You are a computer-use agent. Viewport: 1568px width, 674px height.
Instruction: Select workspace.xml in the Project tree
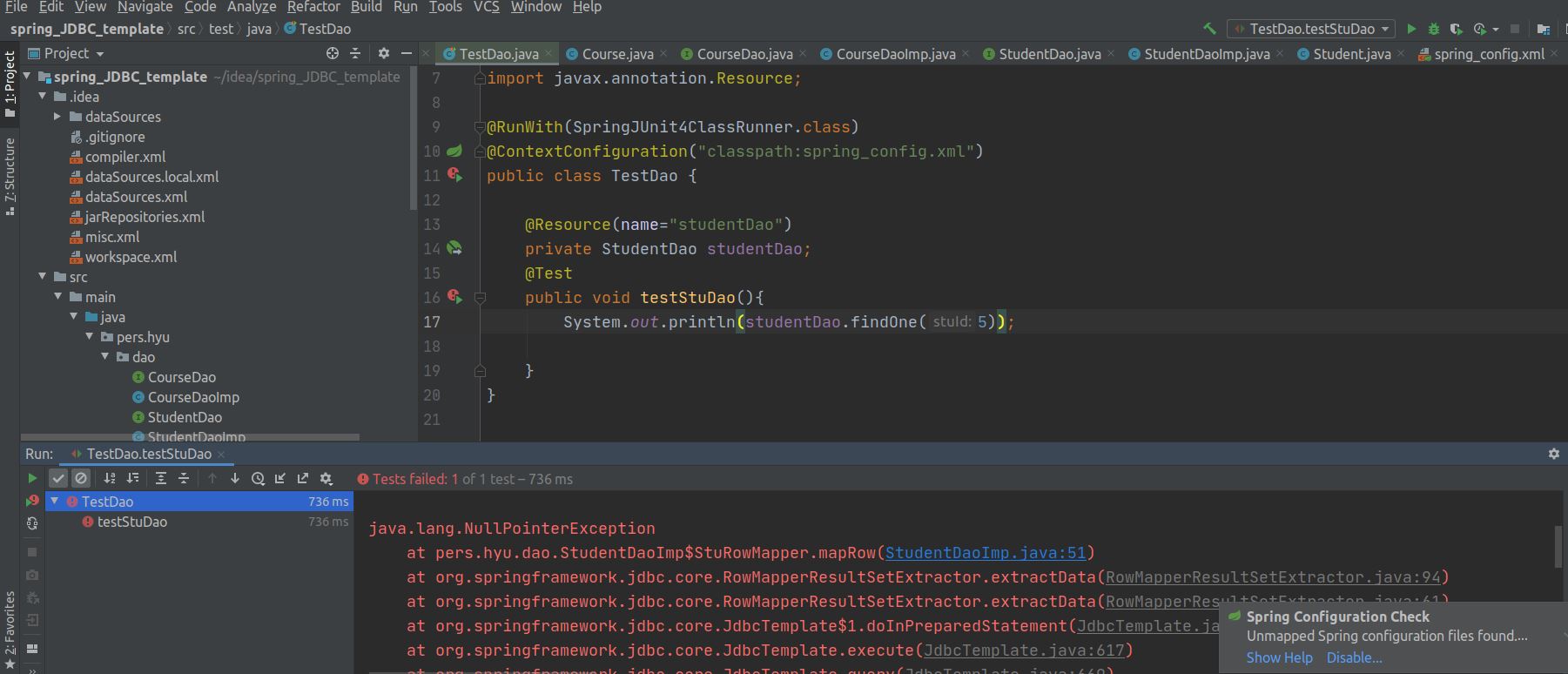131,257
